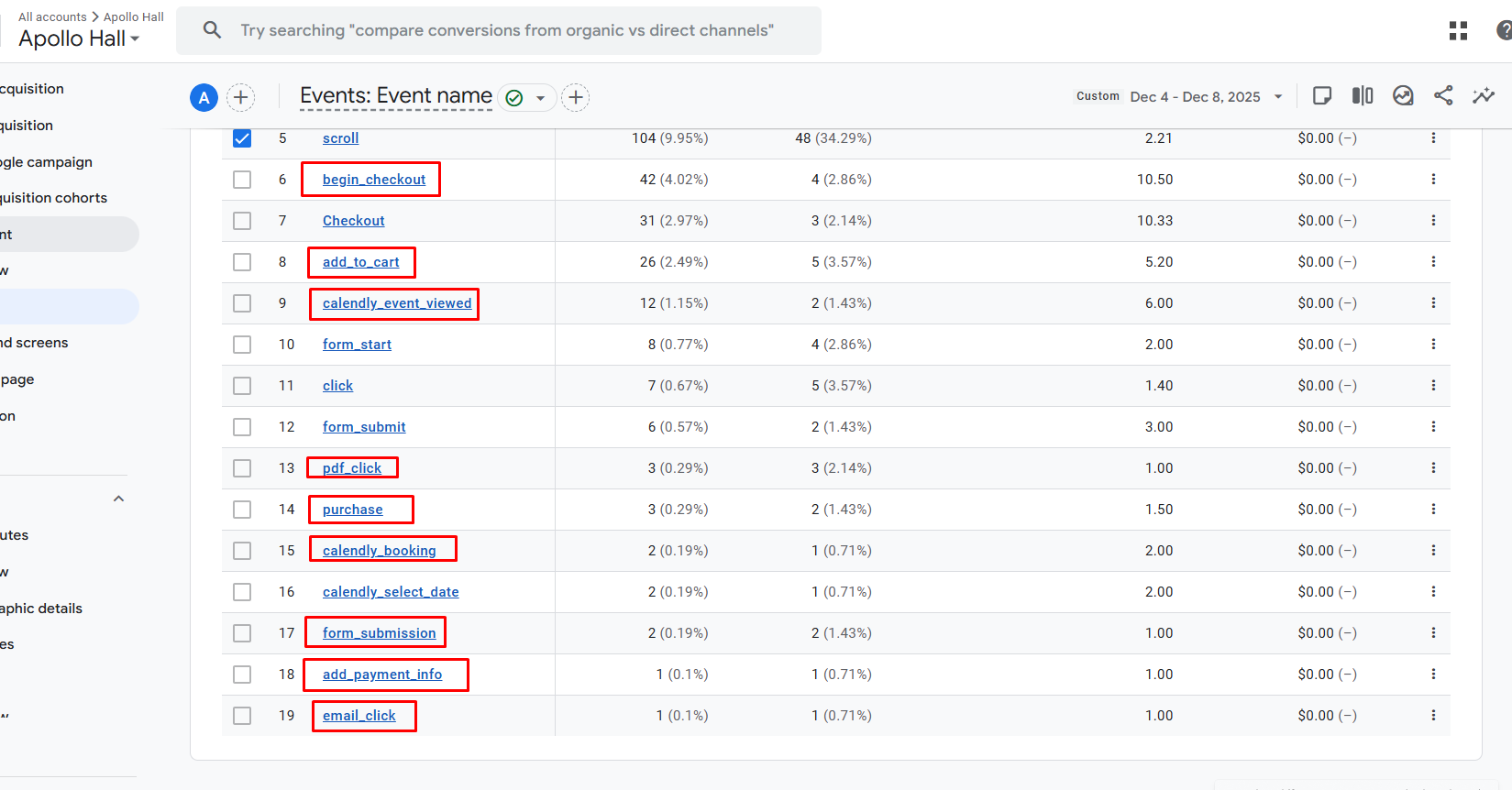Open the date range dropdown arrow
The height and width of the screenshot is (790, 1512).
point(1278,97)
